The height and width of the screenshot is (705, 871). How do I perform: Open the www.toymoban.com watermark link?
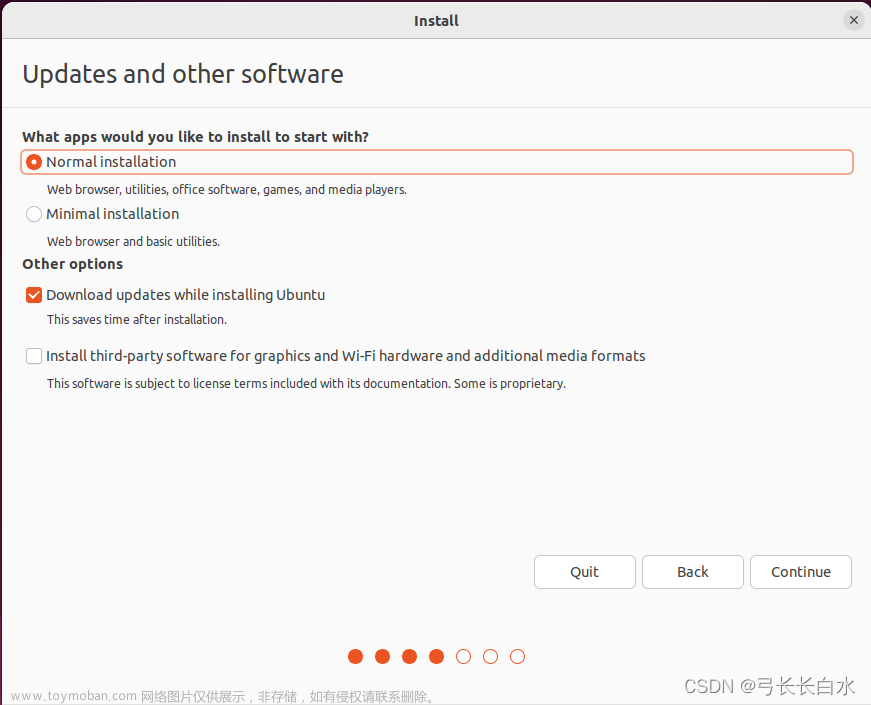click(72, 695)
